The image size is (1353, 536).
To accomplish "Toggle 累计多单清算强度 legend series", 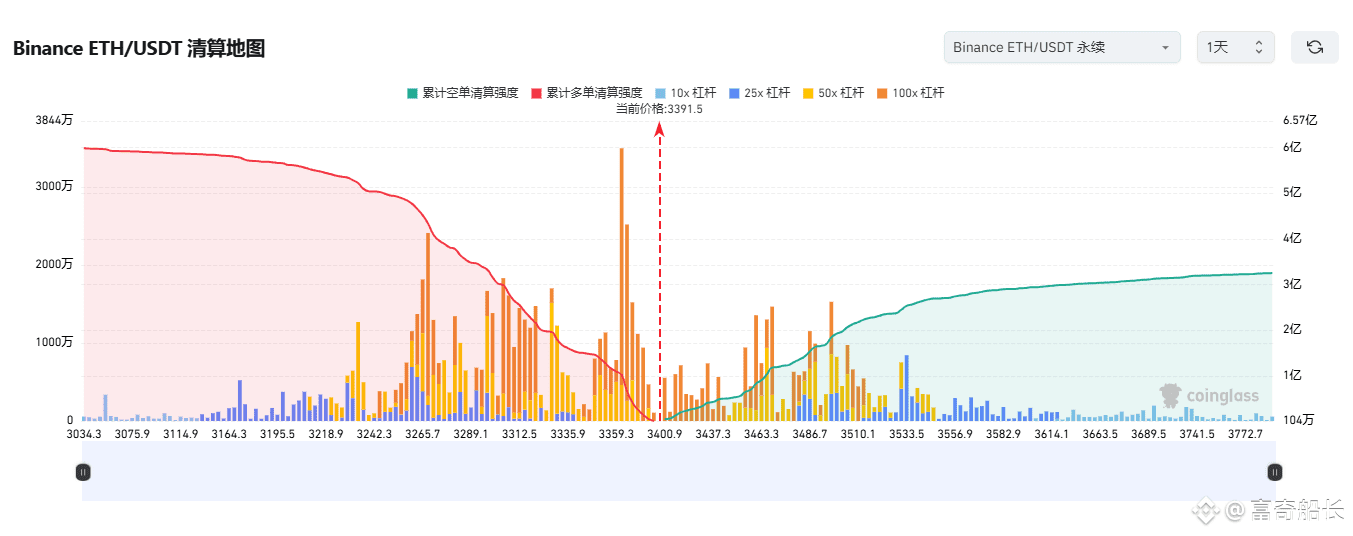I will point(586,93).
